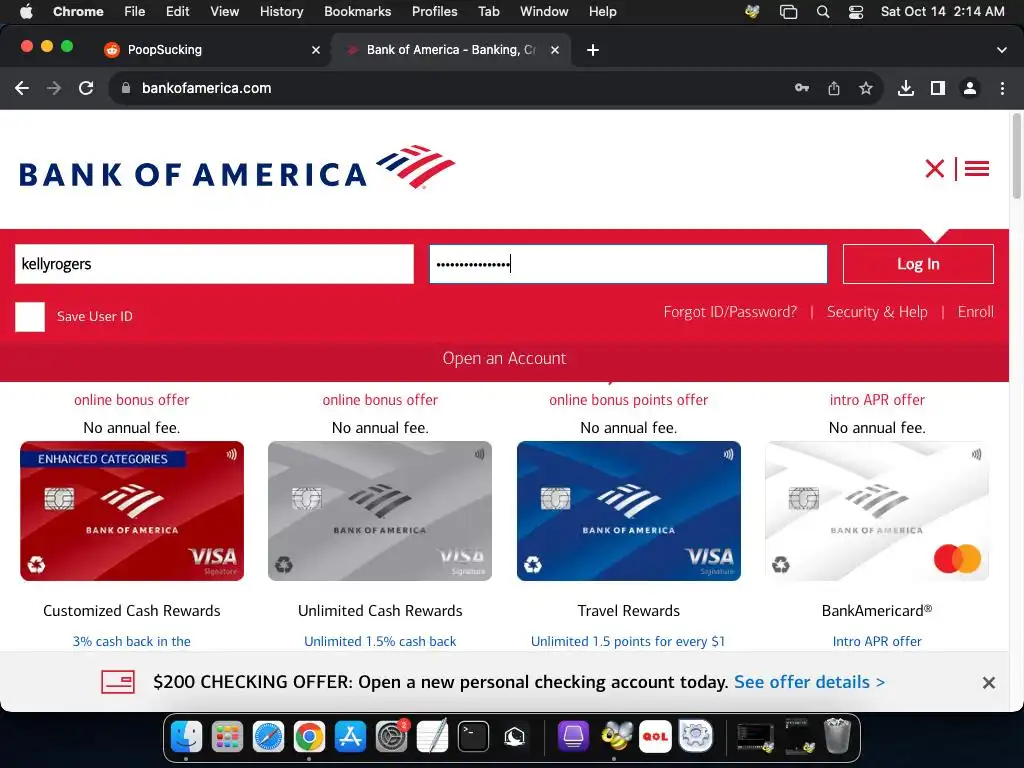1024x768 pixels.
Task: Open the red hamburger menu
Action: click(x=977, y=168)
